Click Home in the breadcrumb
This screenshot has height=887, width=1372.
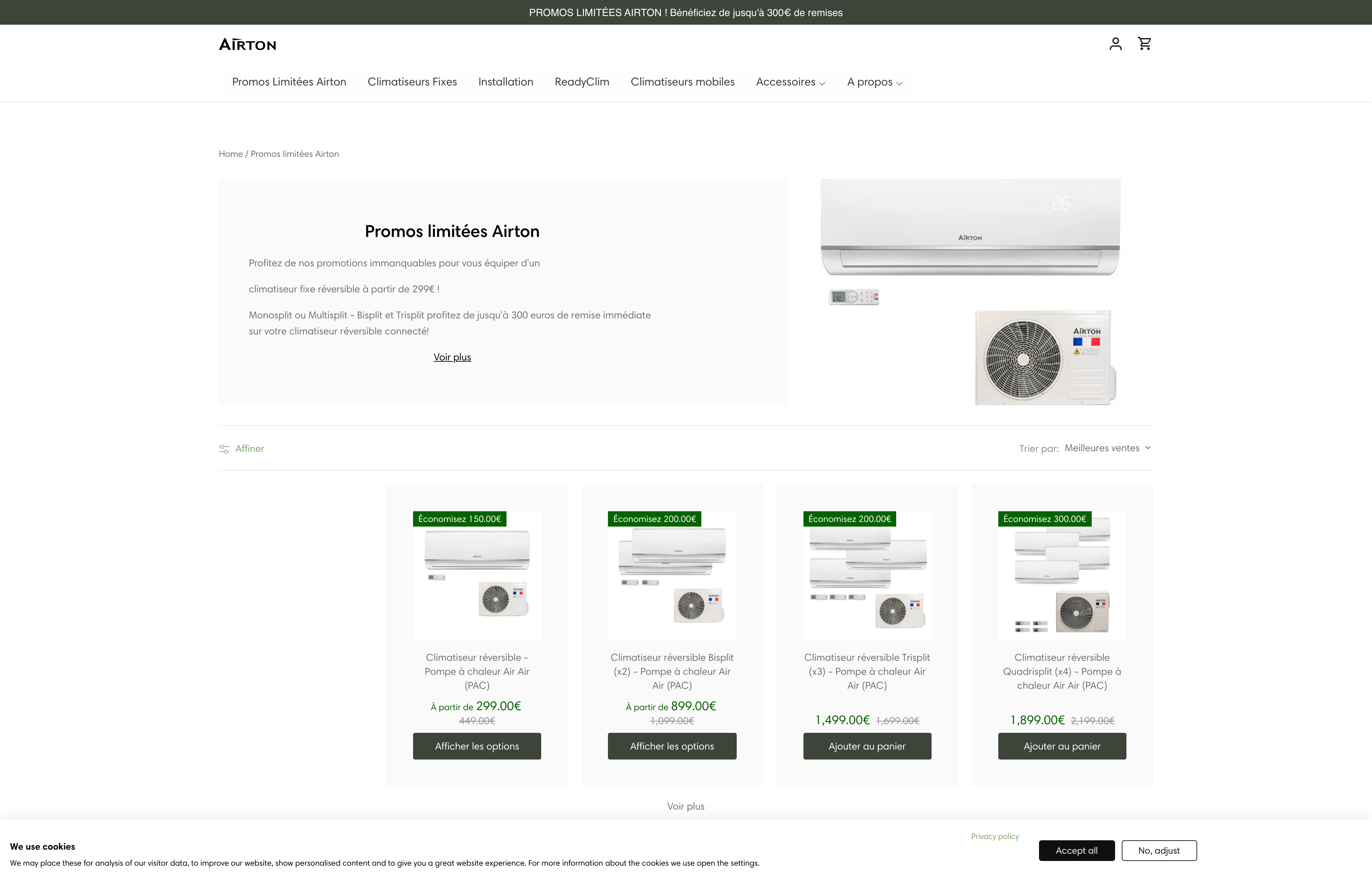230,154
